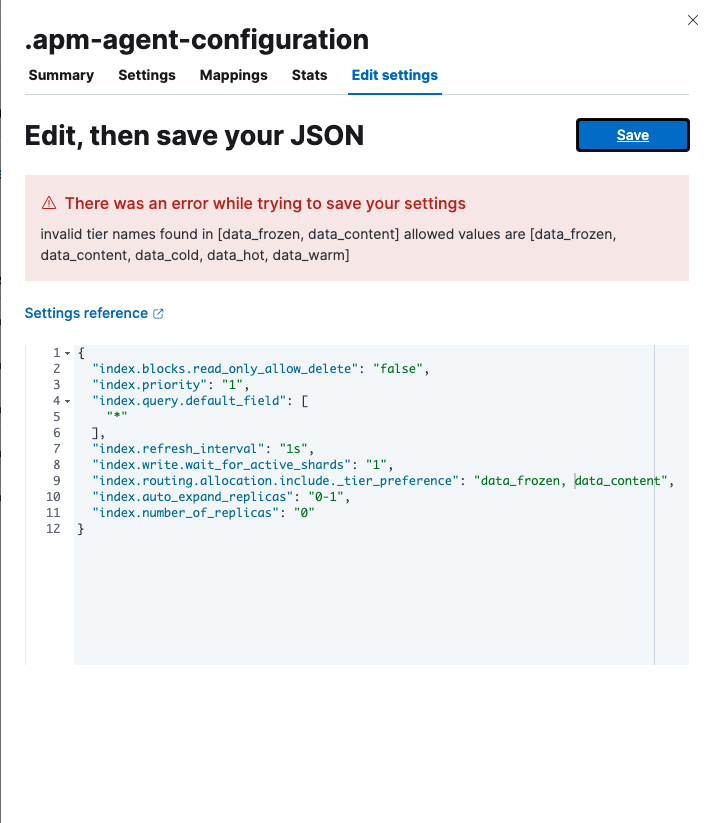
Task: Select the Edit settings tab
Action: coord(395,76)
